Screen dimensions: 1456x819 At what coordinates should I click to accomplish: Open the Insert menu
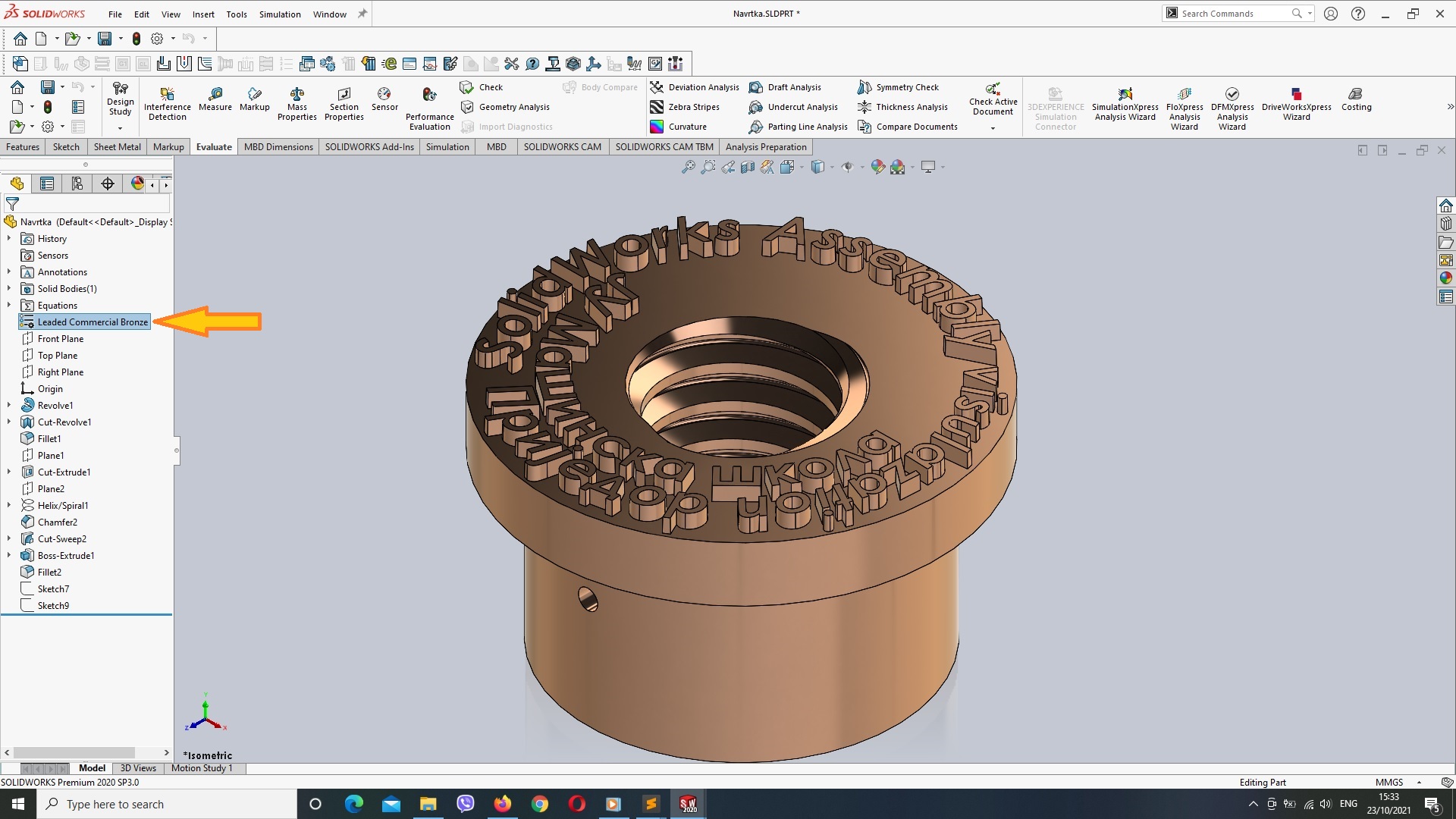(x=203, y=14)
